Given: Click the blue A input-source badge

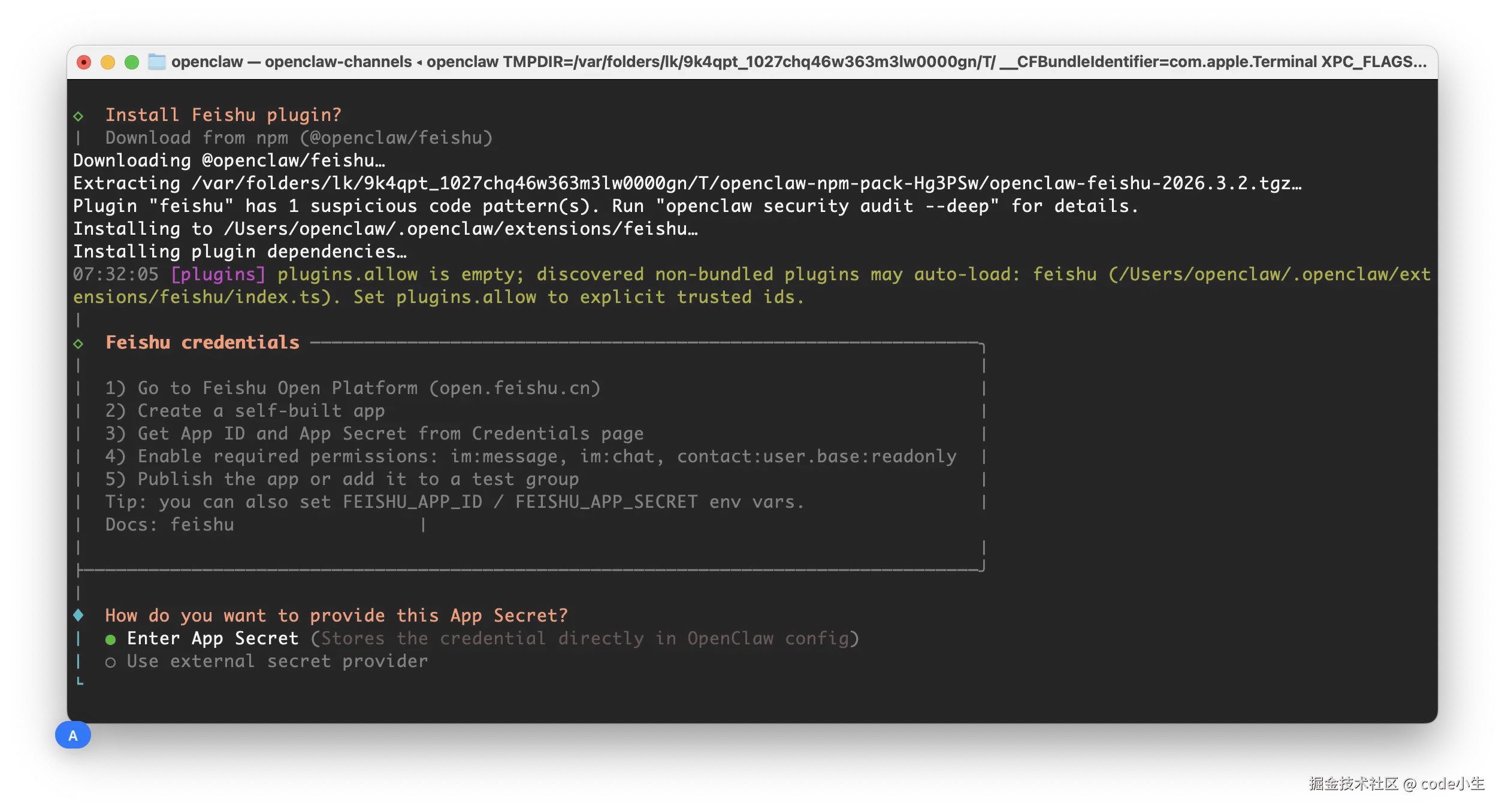Looking at the screenshot, I should tap(73, 735).
